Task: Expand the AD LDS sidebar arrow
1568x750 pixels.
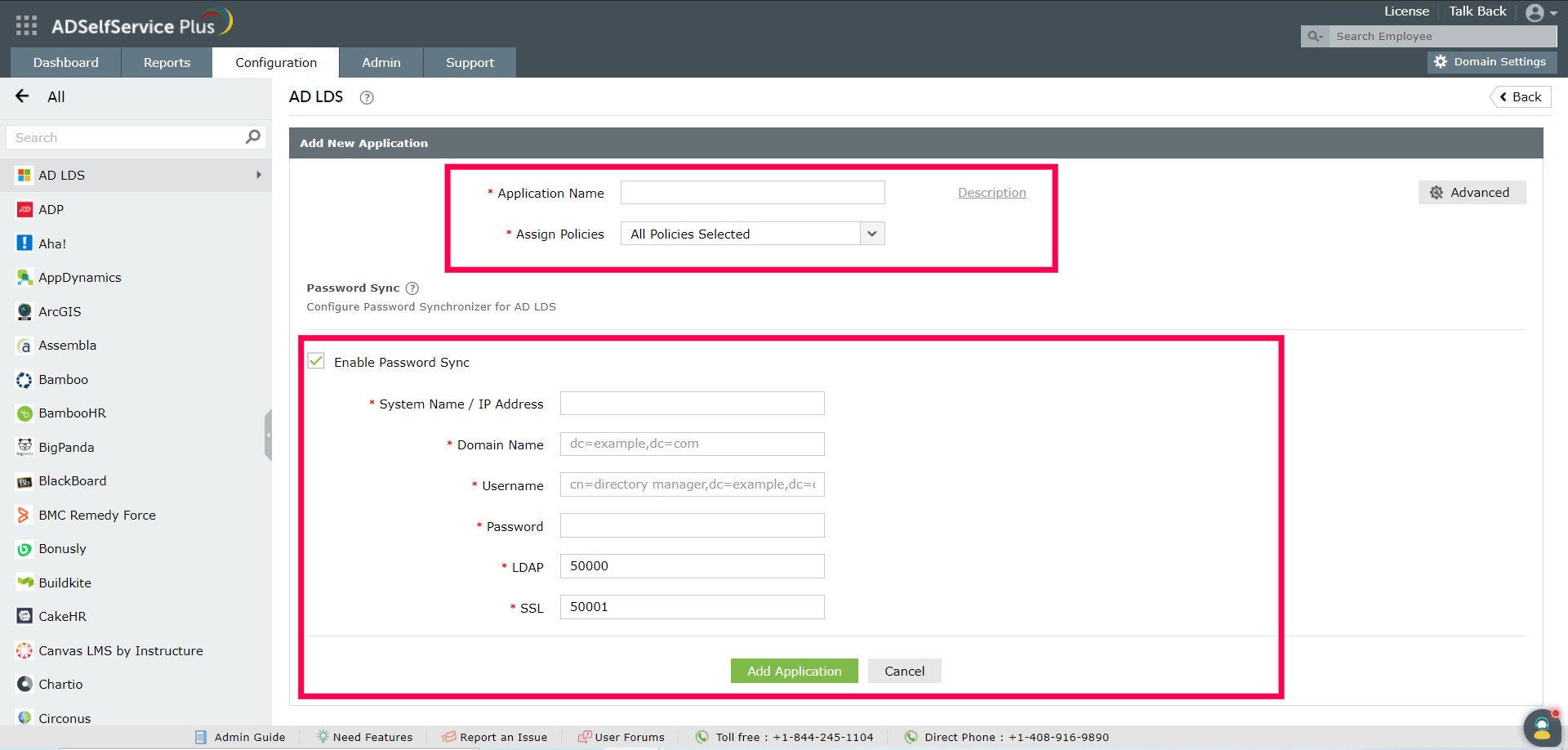Action: tap(259, 175)
